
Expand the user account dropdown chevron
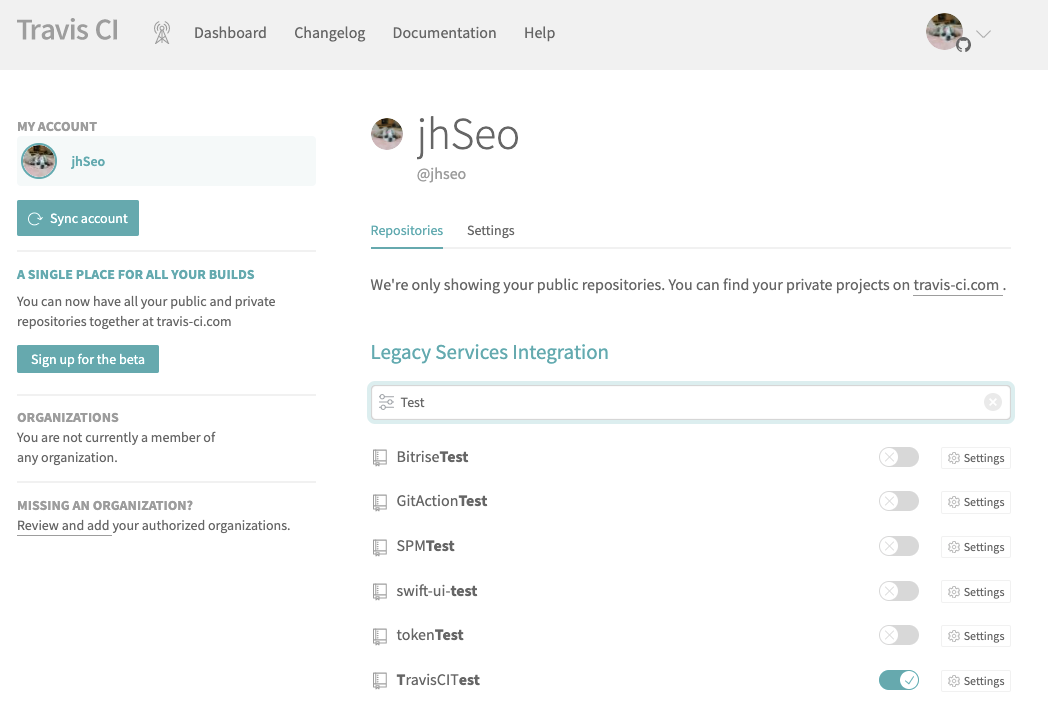[983, 33]
